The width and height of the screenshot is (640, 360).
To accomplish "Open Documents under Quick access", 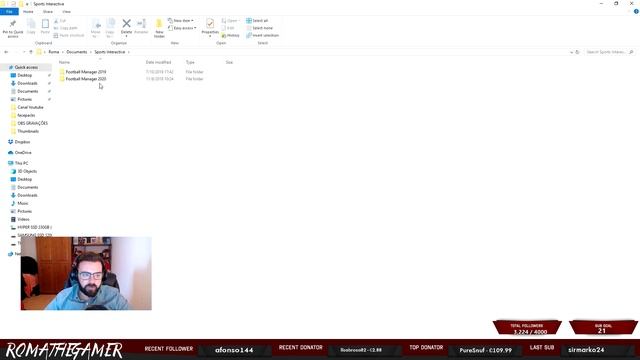I will coord(27,91).
